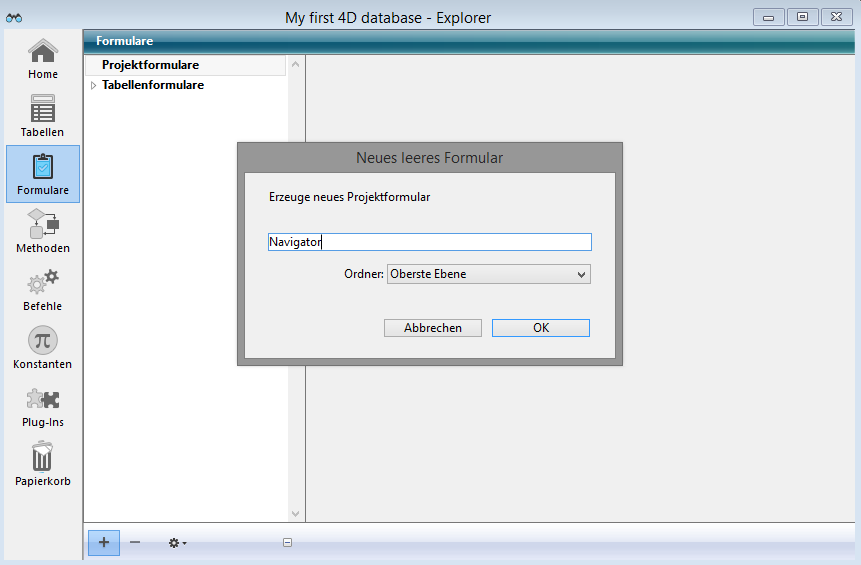This screenshot has width=861, height=565.
Task: View the Plug-Ins page
Action: pos(43,407)
